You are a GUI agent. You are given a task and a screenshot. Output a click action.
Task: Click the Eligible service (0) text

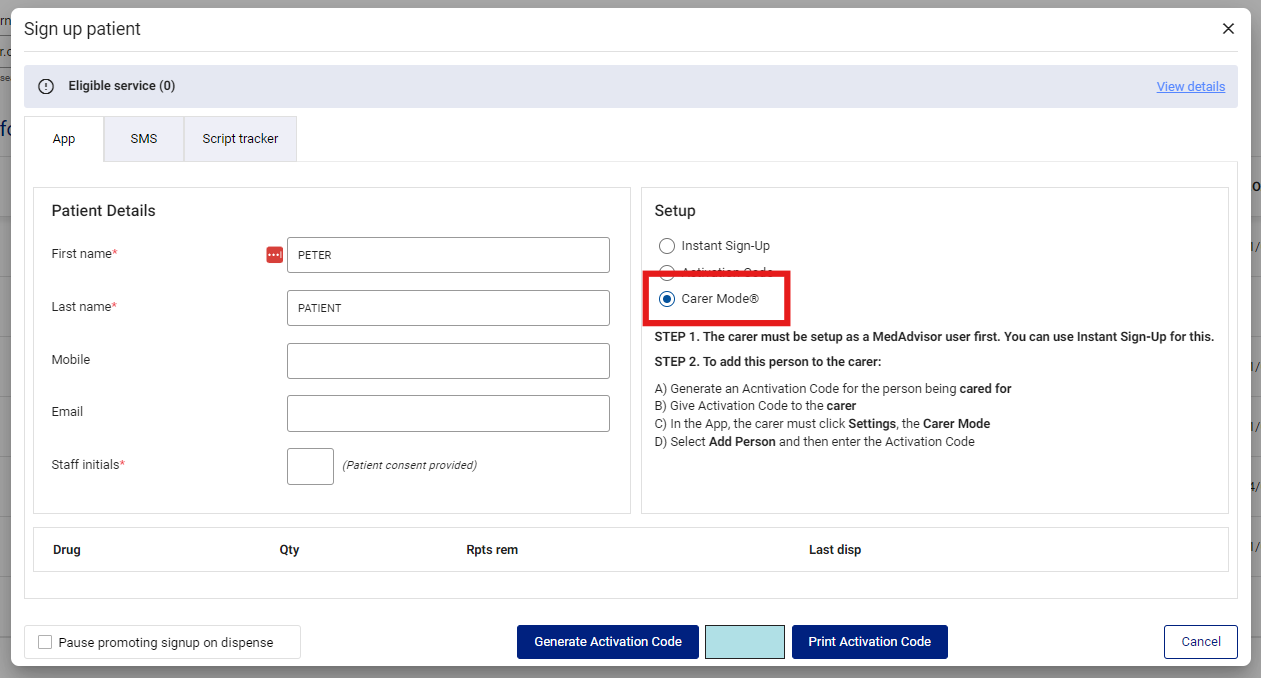(122, 86)
